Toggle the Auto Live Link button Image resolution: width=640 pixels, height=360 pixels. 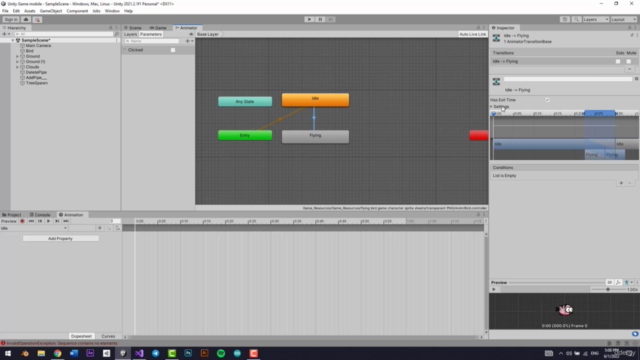tap(472, 34)
